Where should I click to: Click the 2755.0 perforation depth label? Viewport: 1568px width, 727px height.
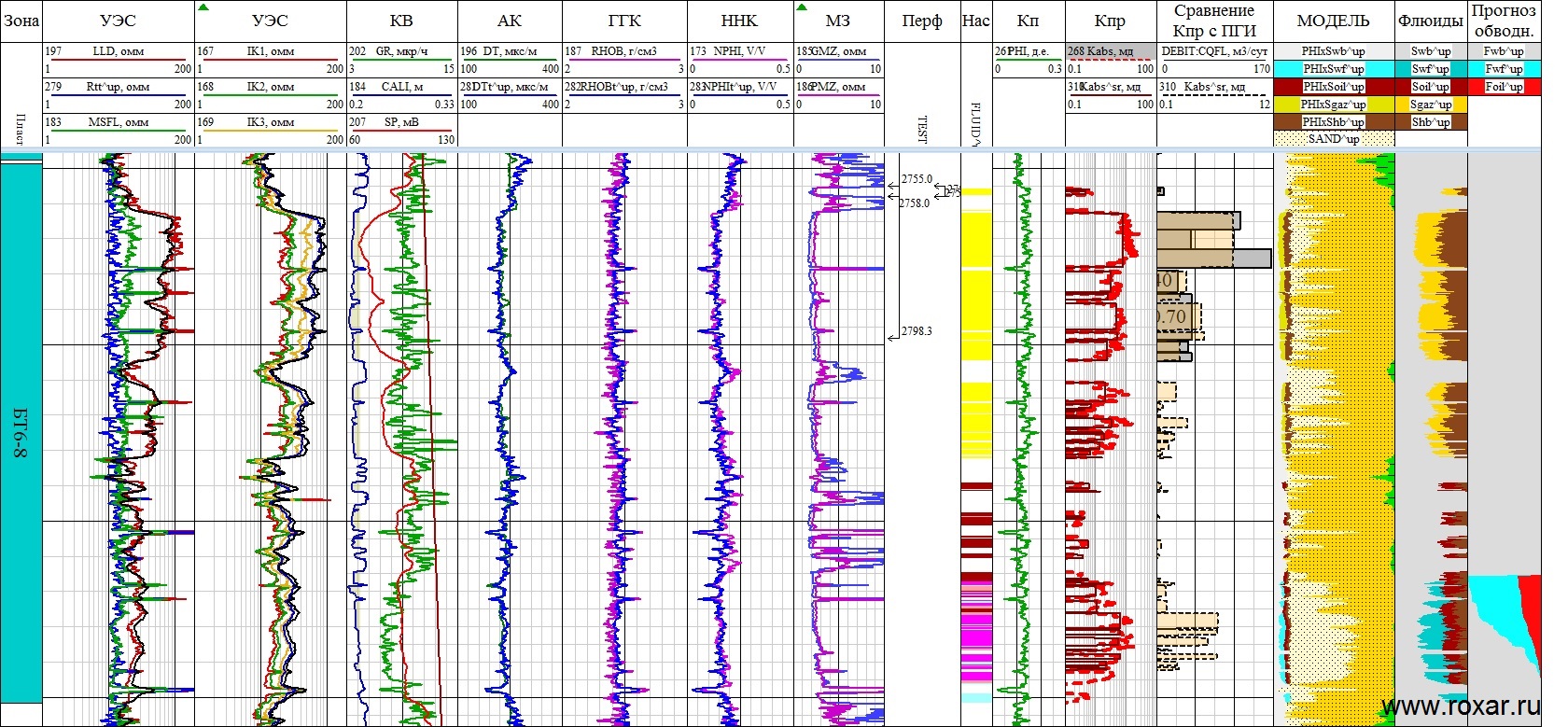[x=917, y=179]
